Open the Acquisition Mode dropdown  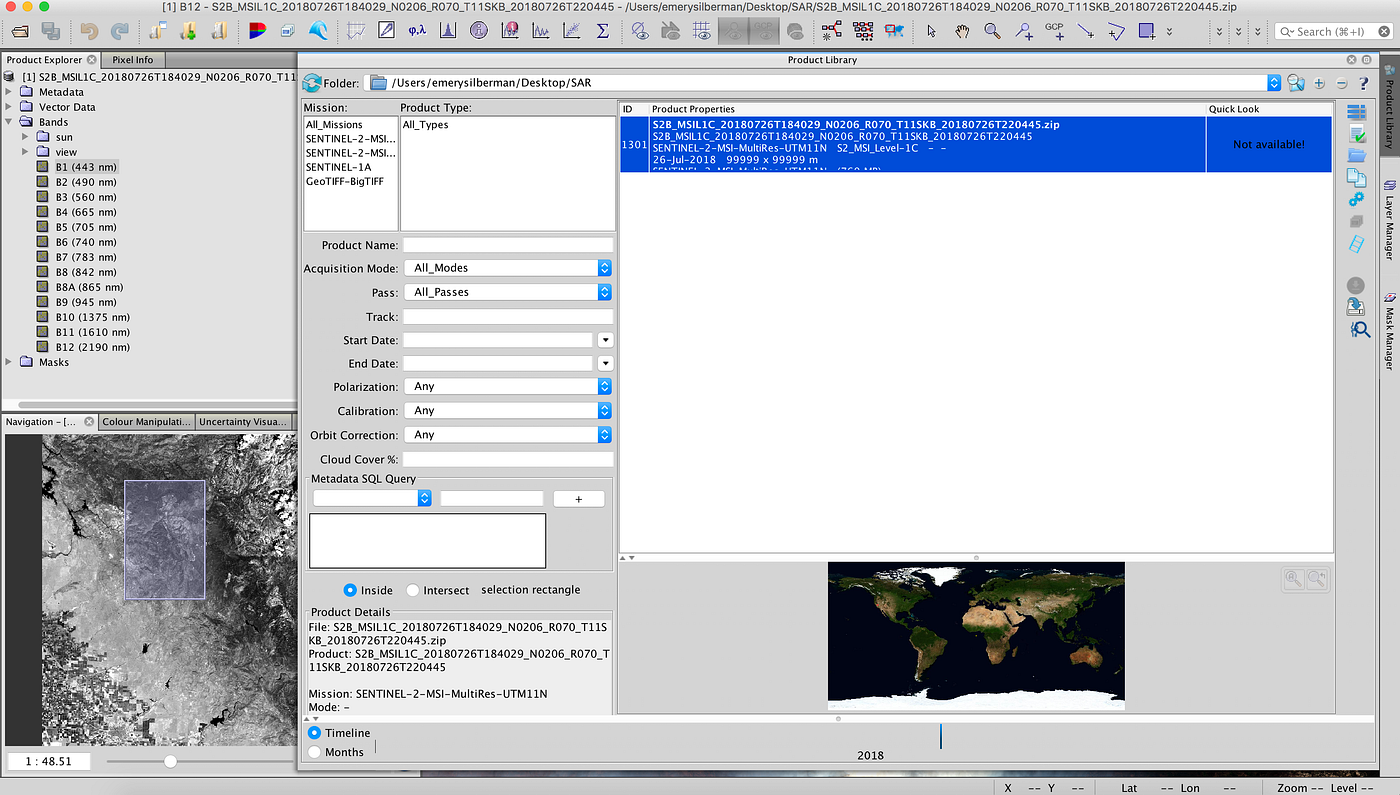[508, 268]
